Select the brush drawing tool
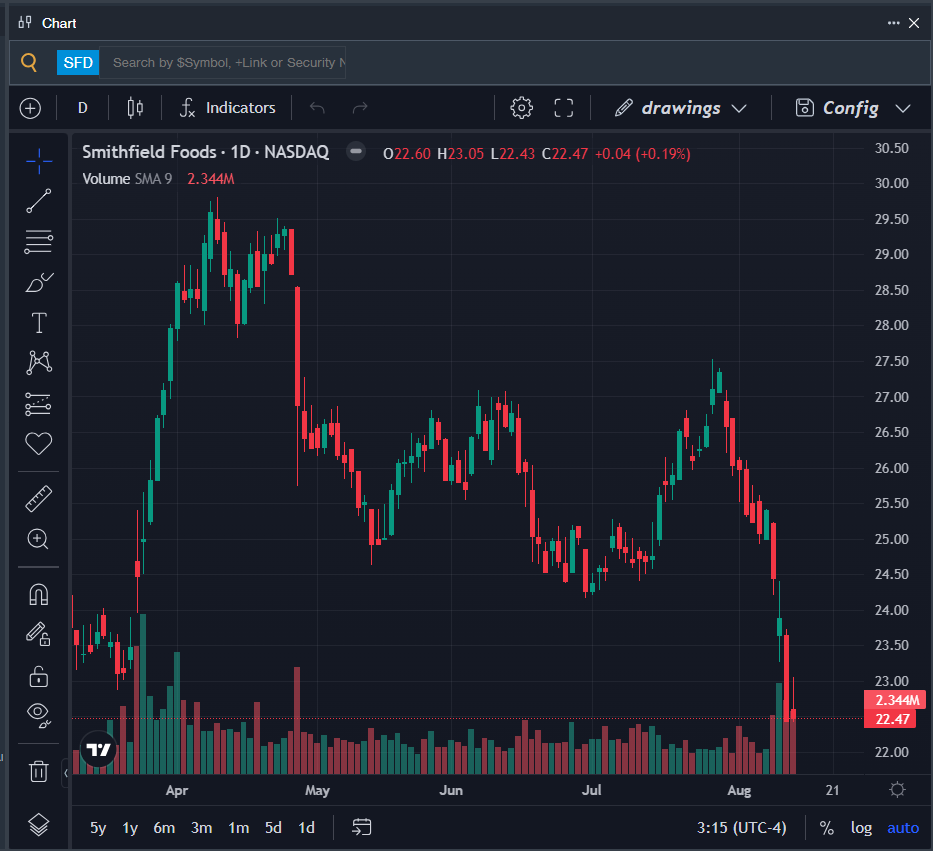This screenshot has height=851, width=933. point(39,282)
